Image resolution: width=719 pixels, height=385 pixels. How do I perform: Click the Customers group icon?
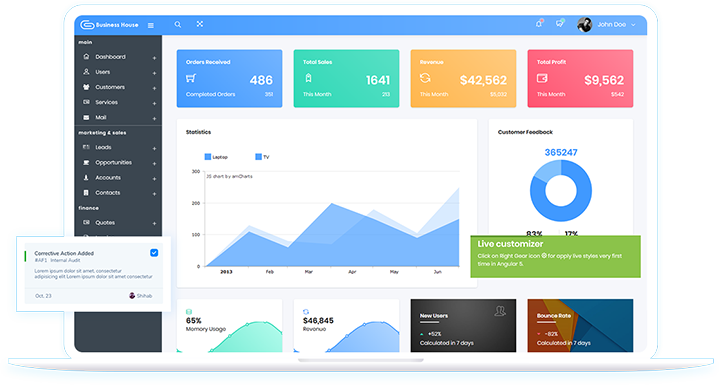[x=86, y=87]
